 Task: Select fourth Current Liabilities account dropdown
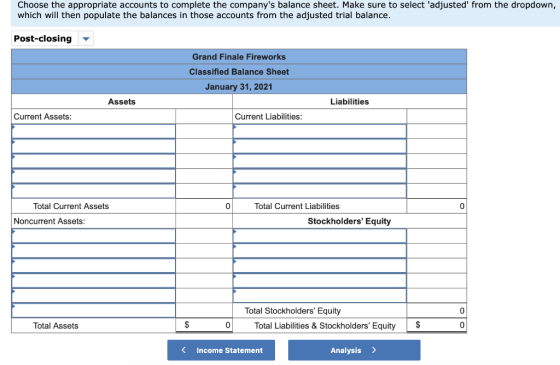320,176
